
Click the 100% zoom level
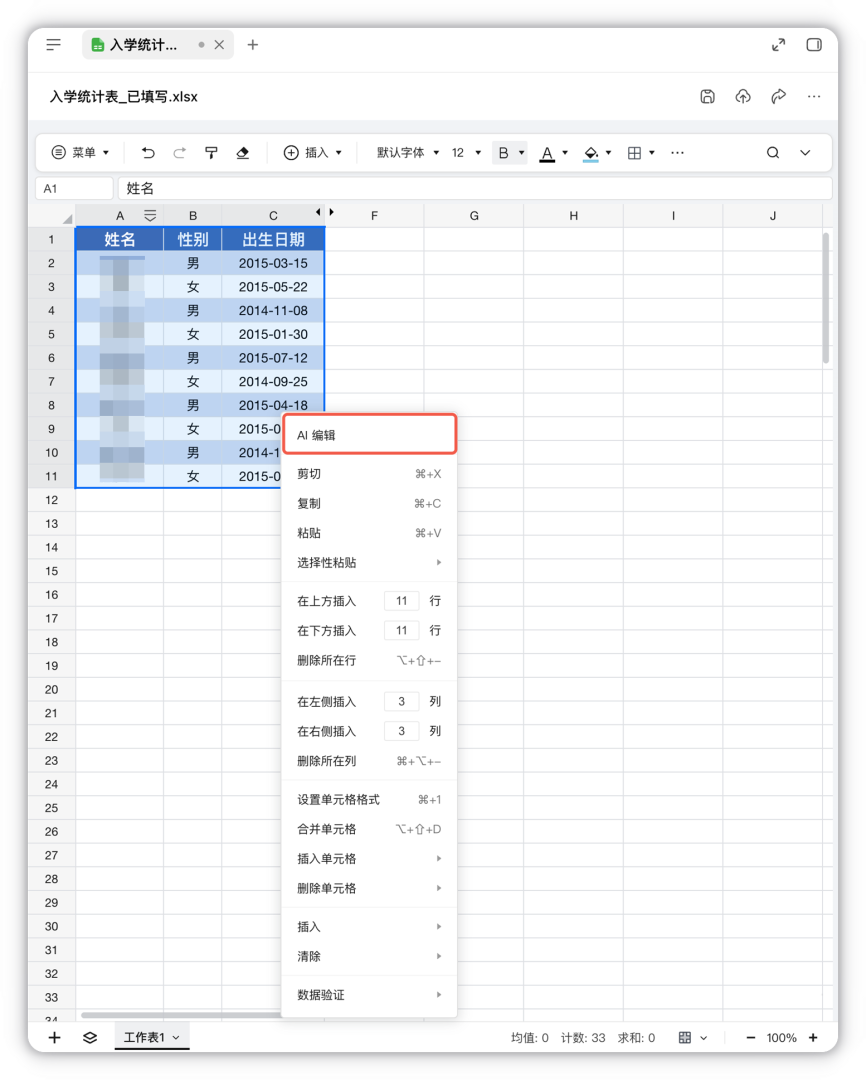tap(782, 1037)
